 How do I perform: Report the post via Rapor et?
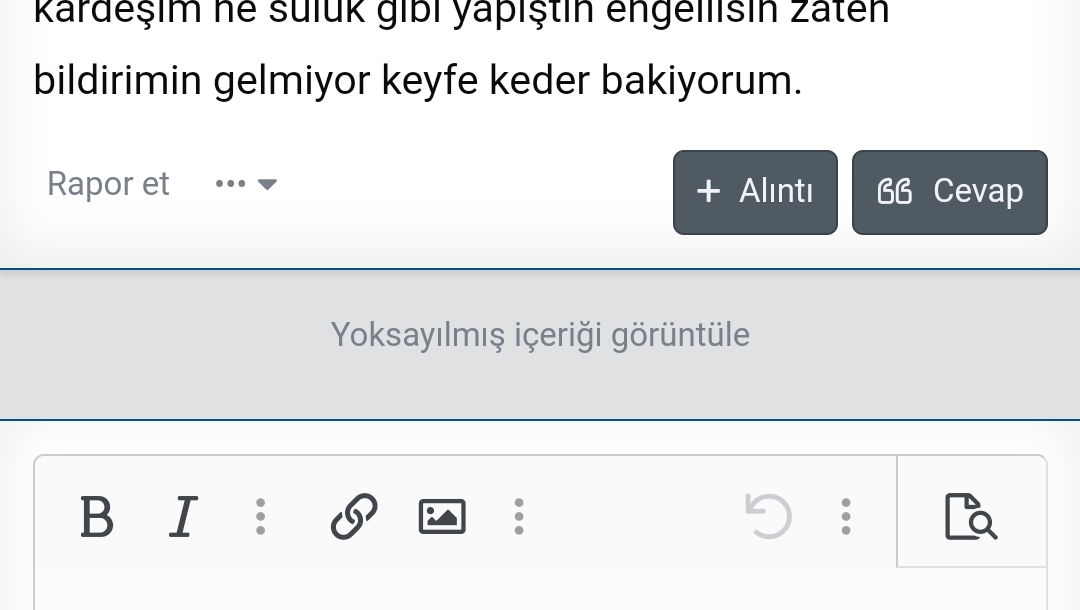108,184
